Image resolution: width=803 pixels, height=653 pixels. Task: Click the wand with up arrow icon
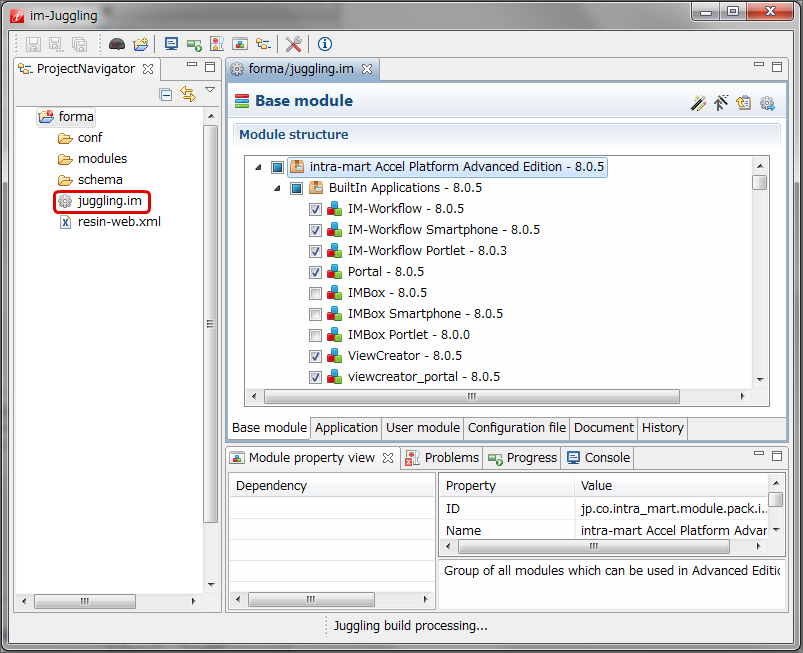721,103
